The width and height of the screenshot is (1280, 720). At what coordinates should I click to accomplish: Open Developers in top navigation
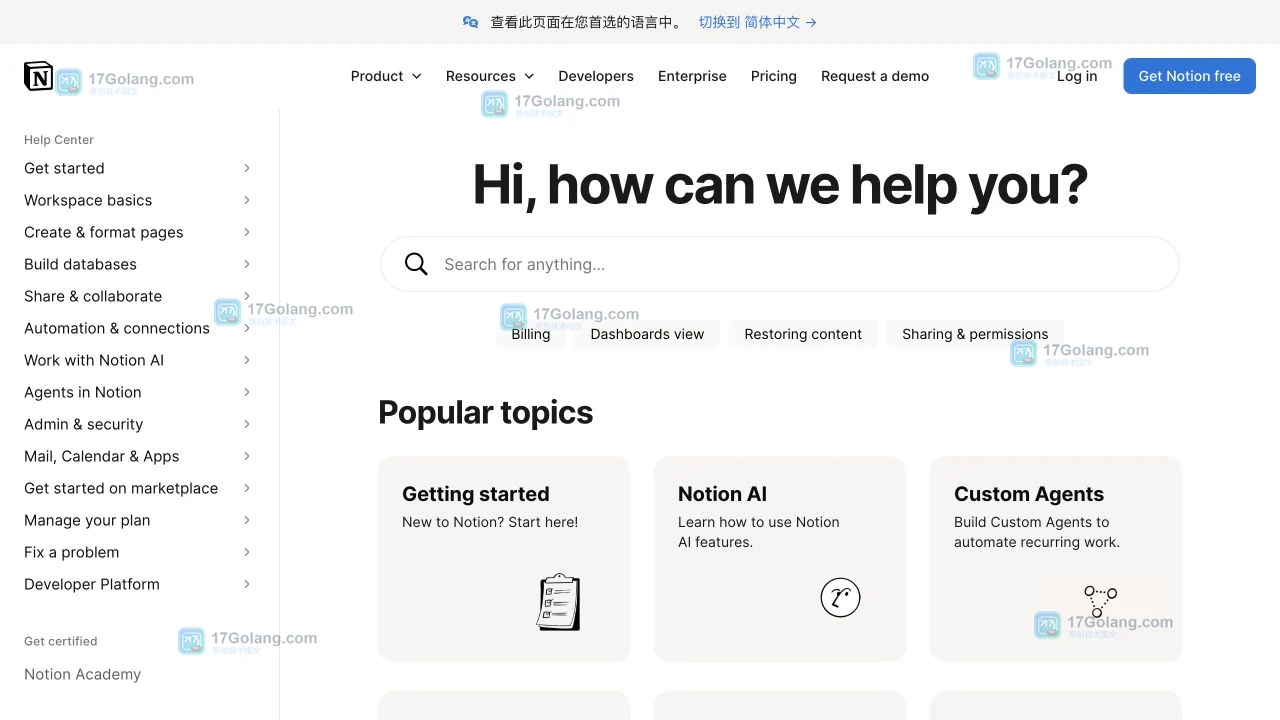[596, 76]
